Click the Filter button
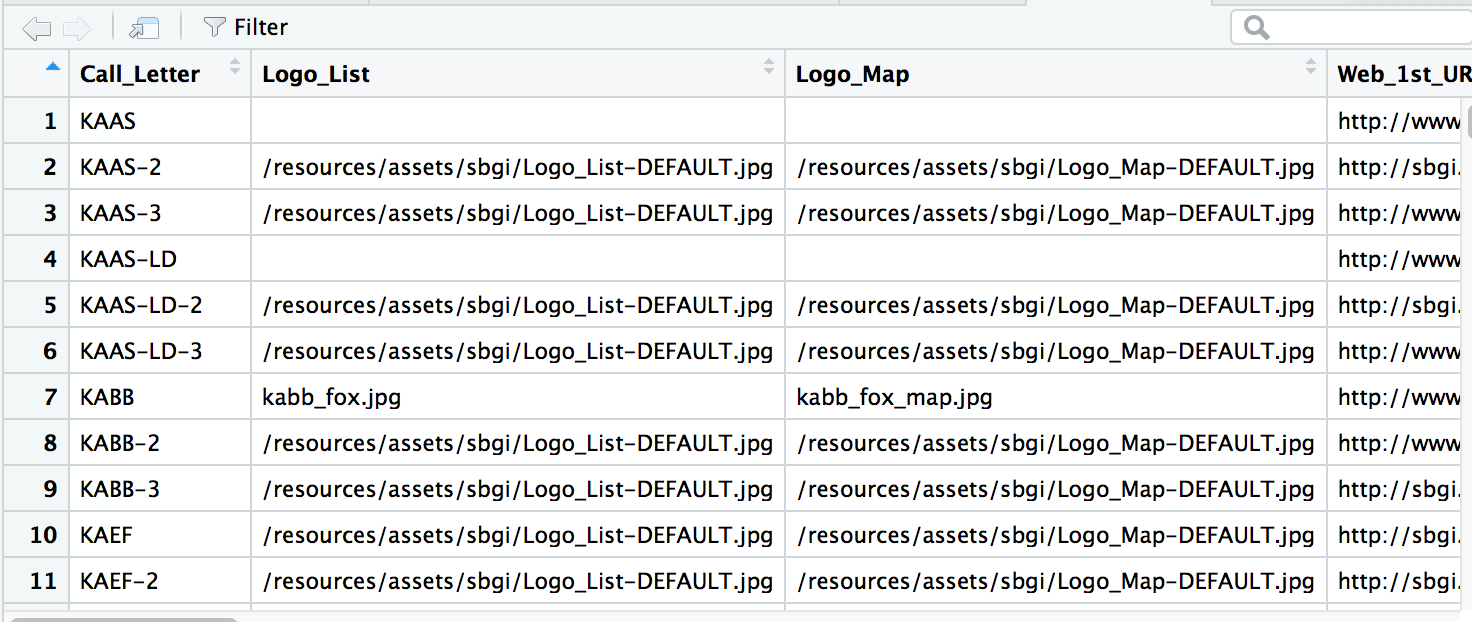 (x=245, y=28)
